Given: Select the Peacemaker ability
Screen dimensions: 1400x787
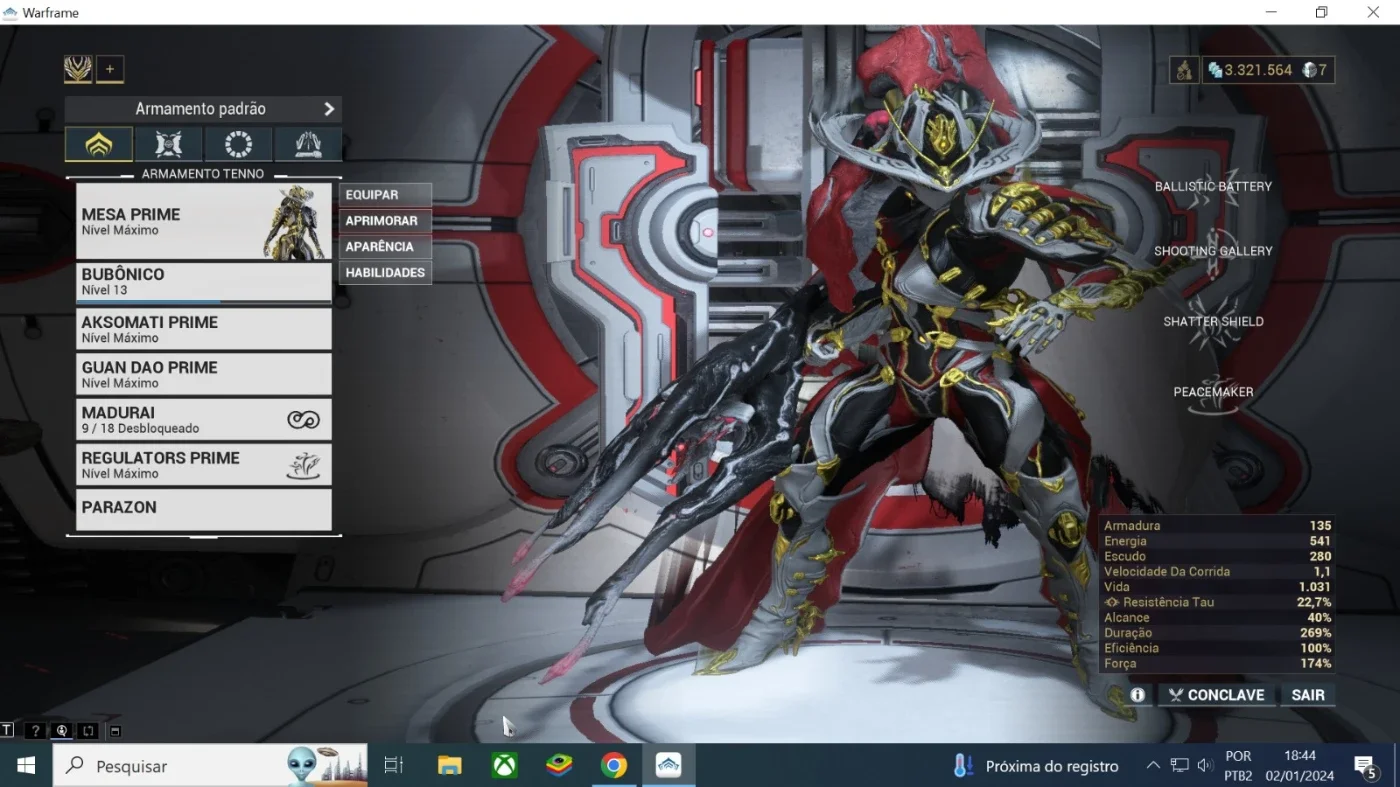Looking at the screenshot, I should click(1213, 392).
